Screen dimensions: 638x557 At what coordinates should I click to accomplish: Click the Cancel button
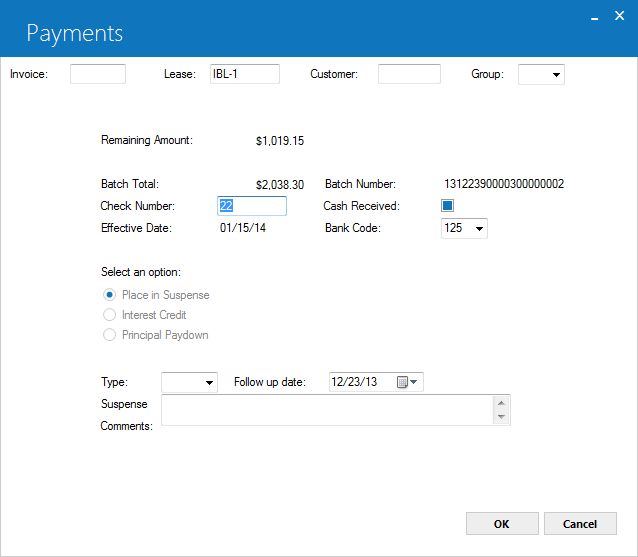pyautogui.click(x=580, y=524)
